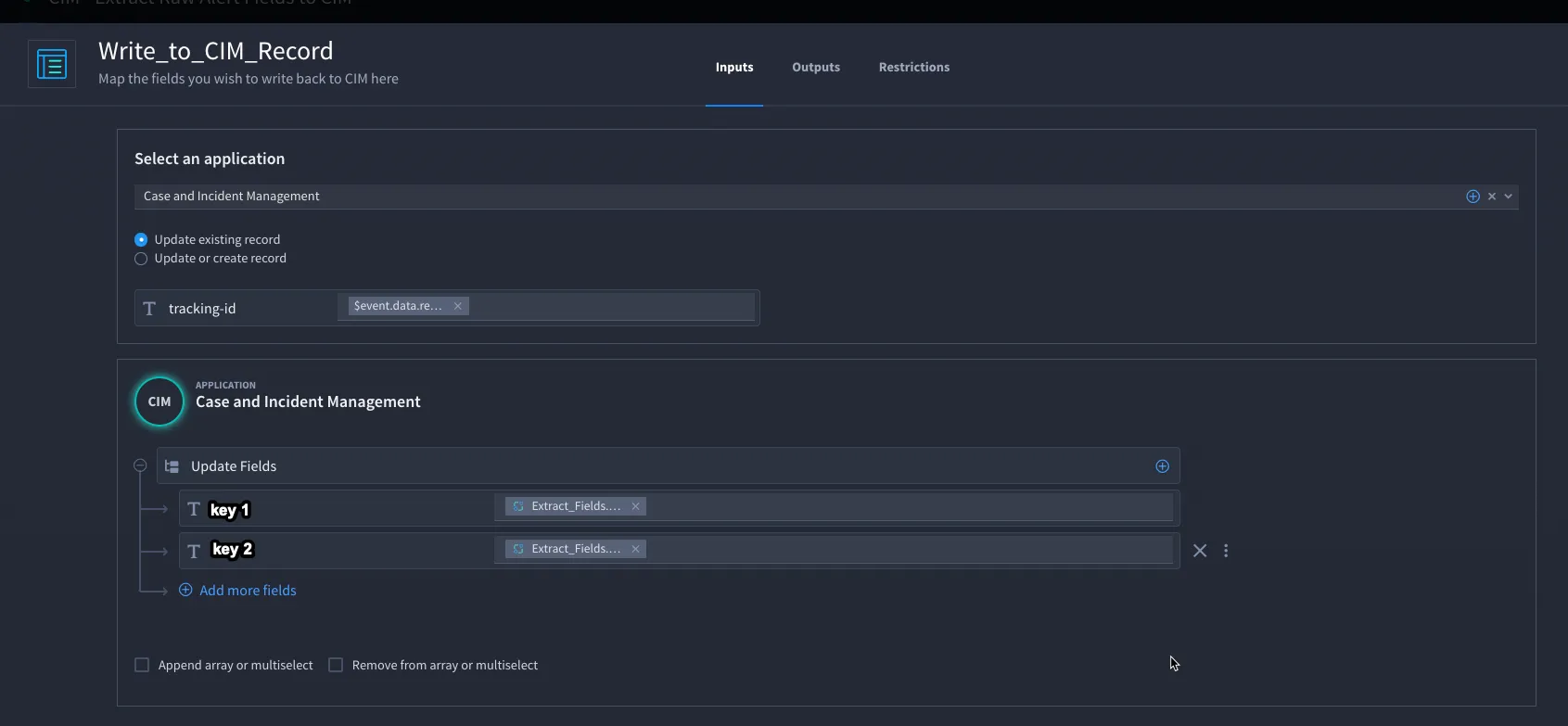Clear the Case and Incident Management selection
This screenshot has width=1568, height=726.
click(x=1492, y=197)
